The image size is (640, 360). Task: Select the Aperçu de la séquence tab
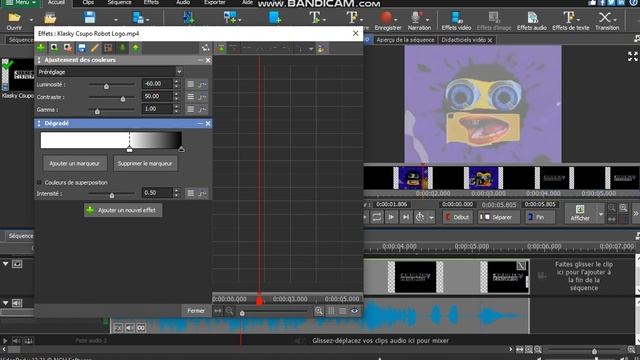click(405, 40)
